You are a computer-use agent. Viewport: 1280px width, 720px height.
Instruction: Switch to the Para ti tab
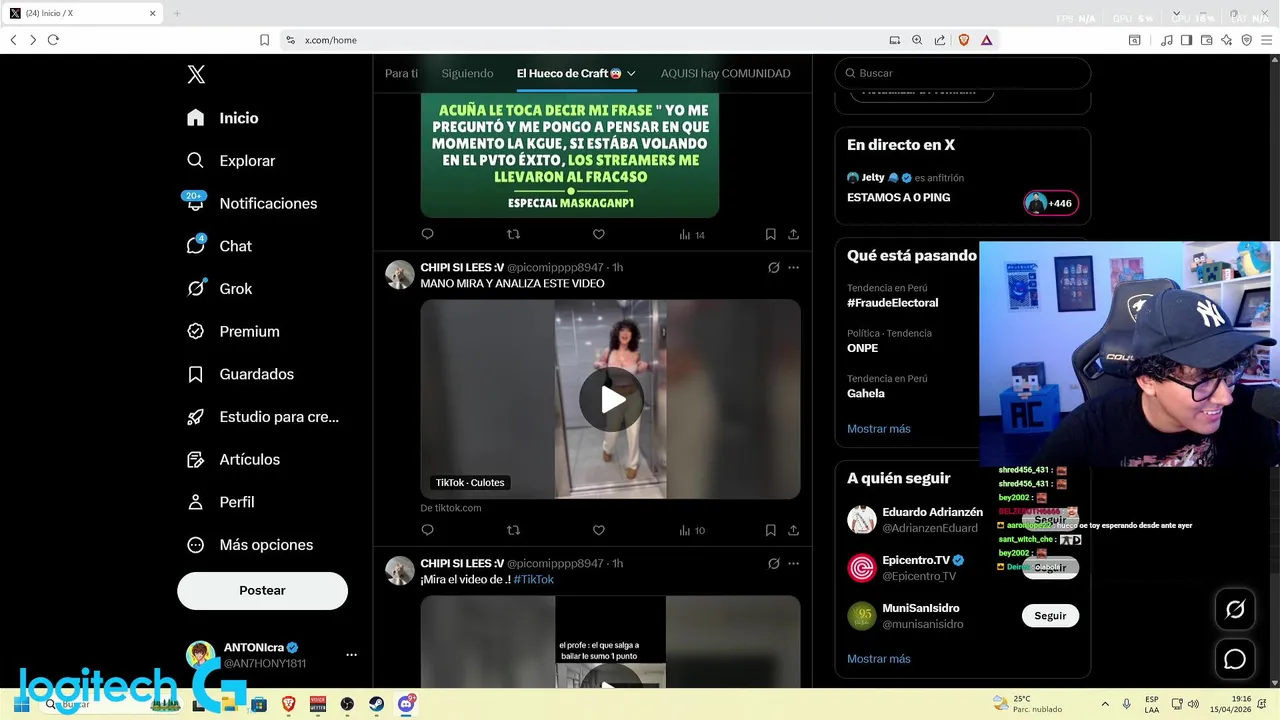401,73
